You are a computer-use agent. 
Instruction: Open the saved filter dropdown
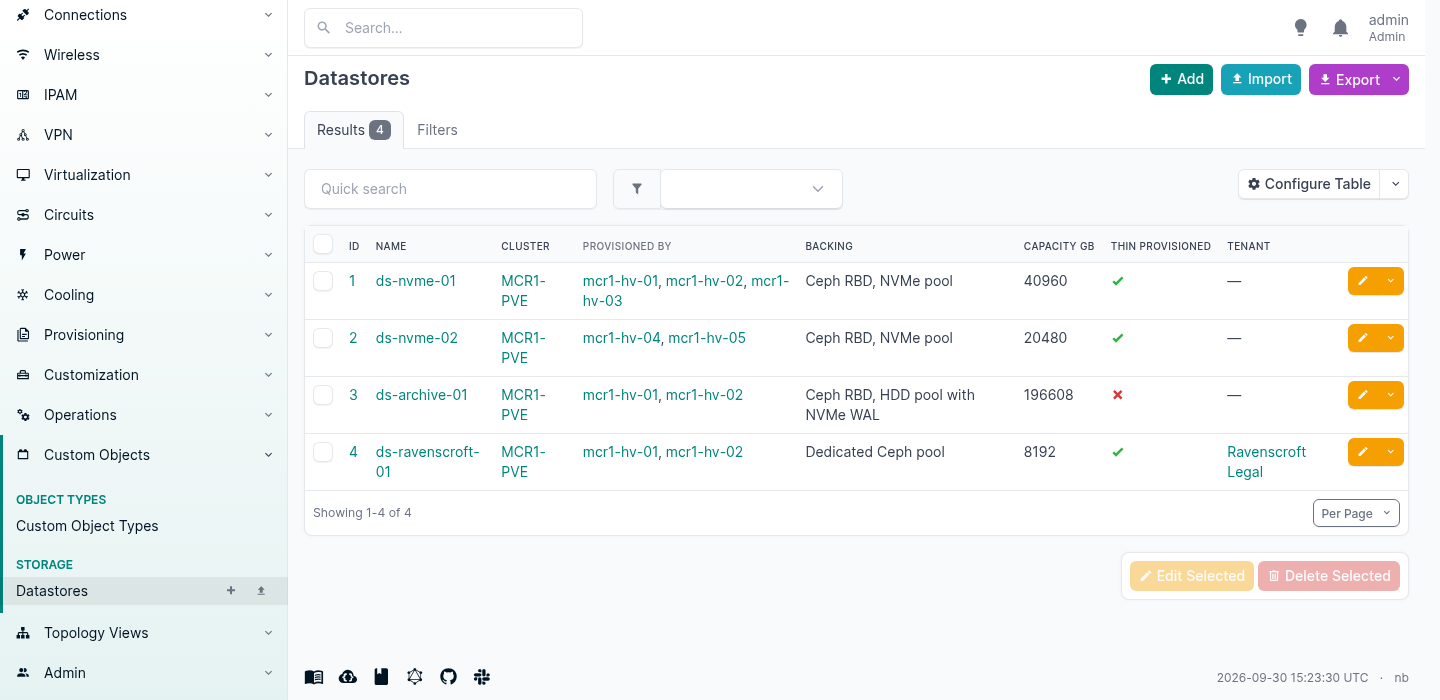[x=751, y=189]
